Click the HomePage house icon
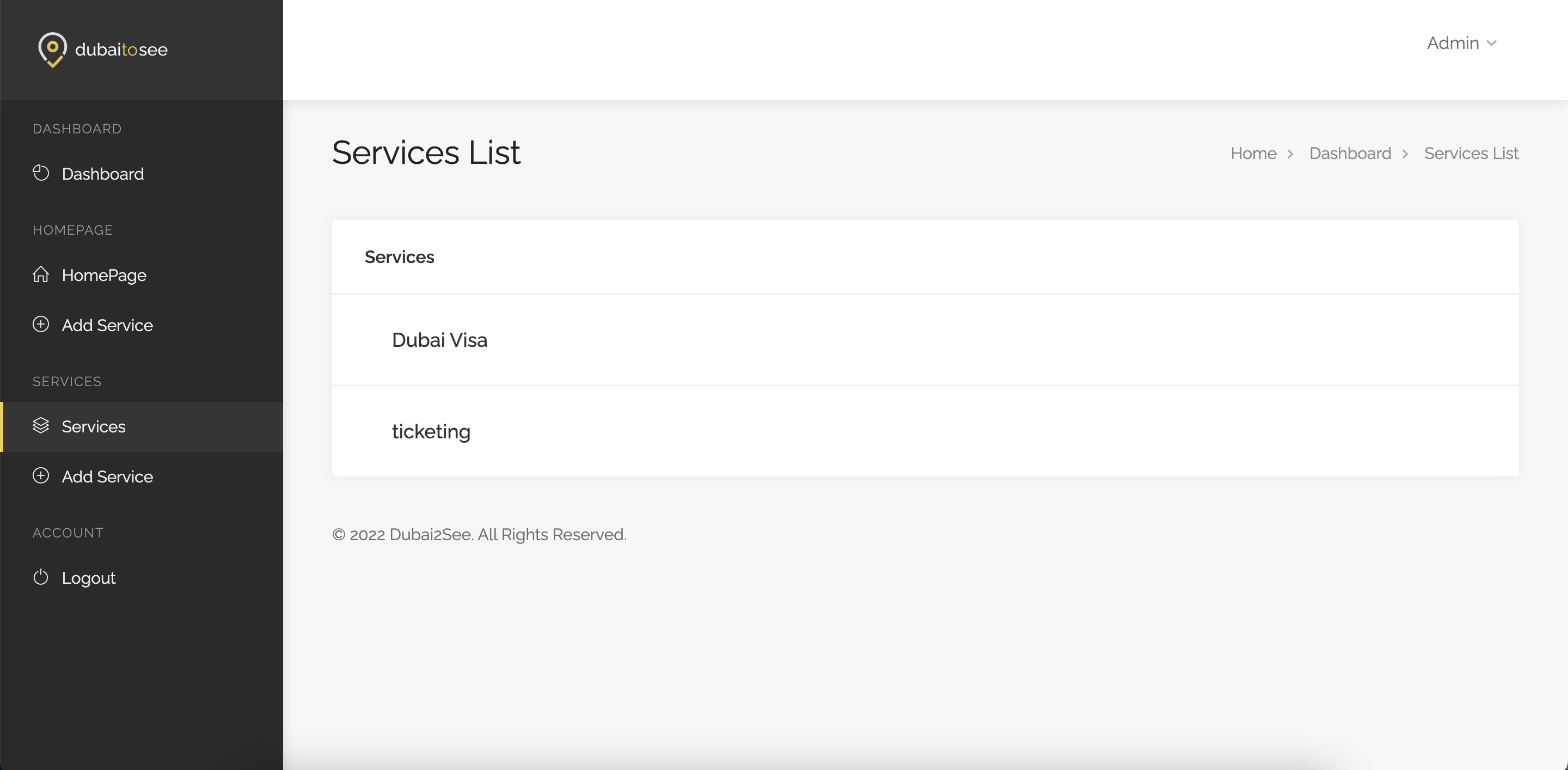The image size is (1568, 770). [x=41, y=274]
